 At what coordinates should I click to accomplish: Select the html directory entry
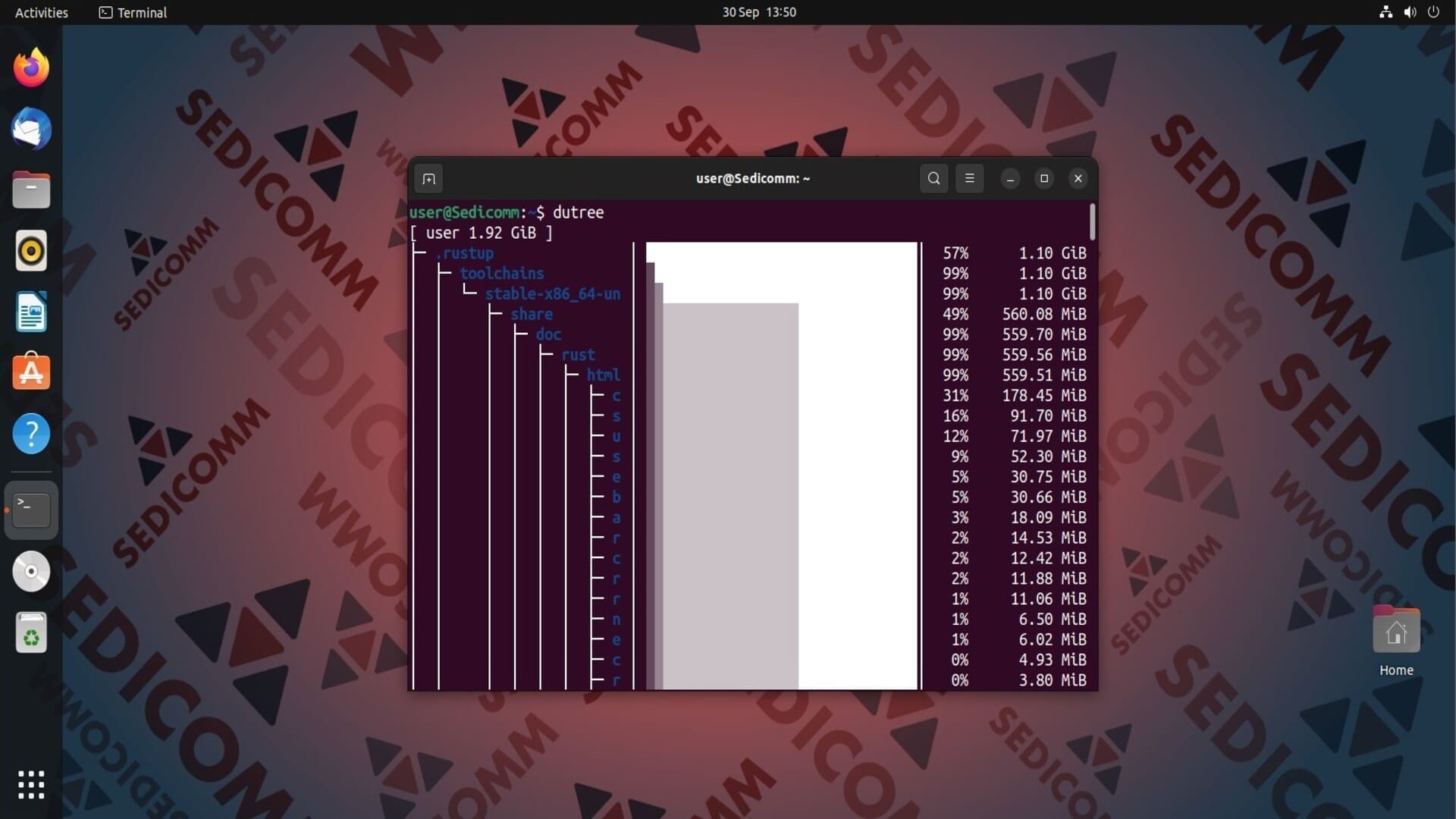604,375
